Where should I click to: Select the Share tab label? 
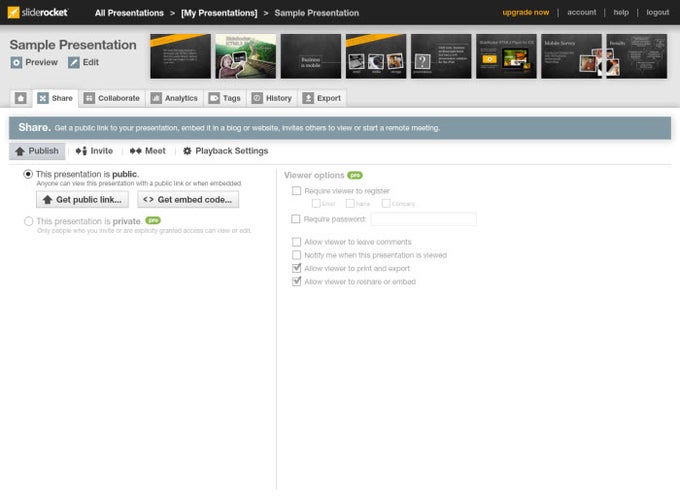point(62,98)
